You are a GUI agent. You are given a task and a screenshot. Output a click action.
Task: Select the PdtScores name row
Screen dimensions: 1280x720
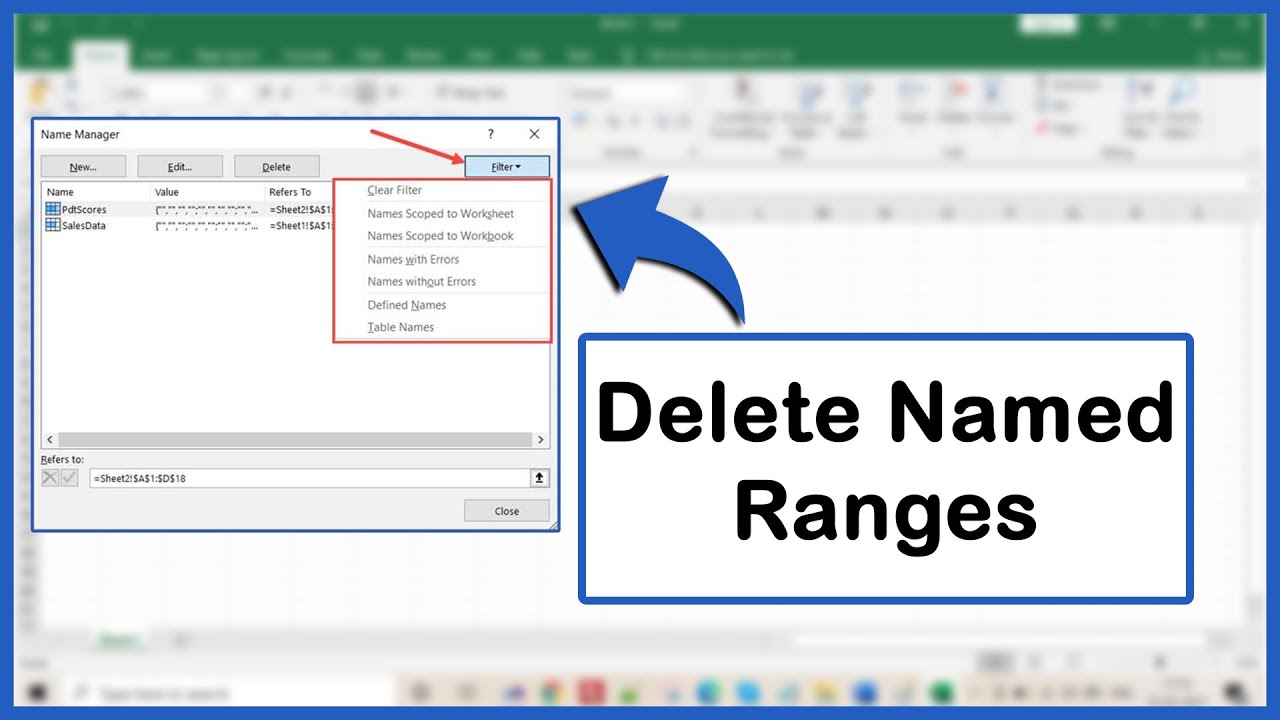(x=188, y=209)
